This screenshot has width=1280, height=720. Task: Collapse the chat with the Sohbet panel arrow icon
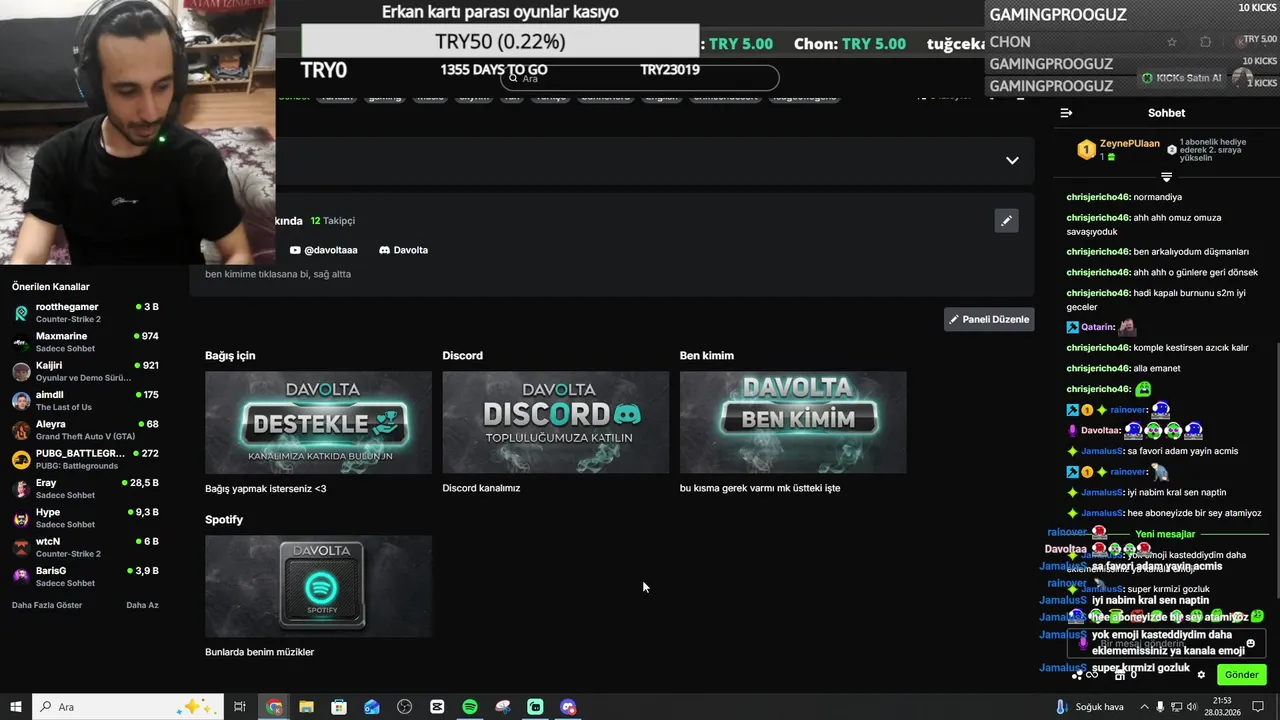click(x=1066, y=113)
